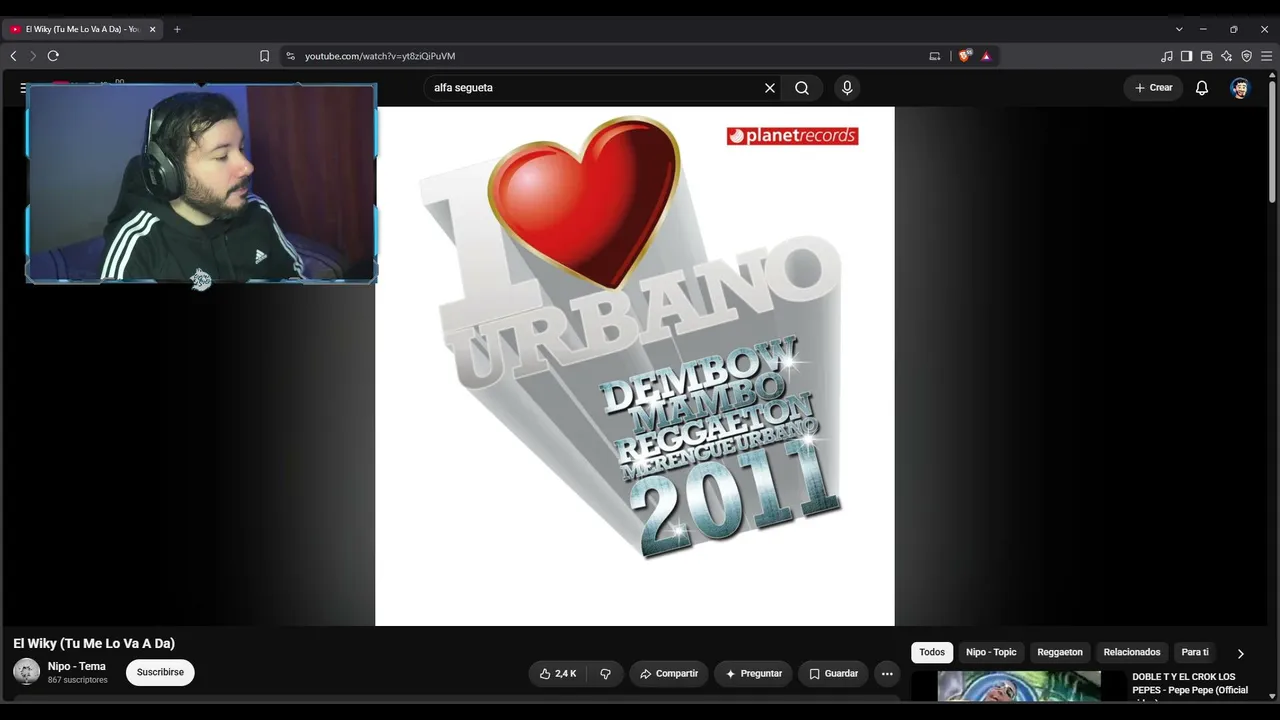This screenshot has height=720, width=1280.
Task: Select the Reggaeton filter chip
Action: (x=1060, y=652)
